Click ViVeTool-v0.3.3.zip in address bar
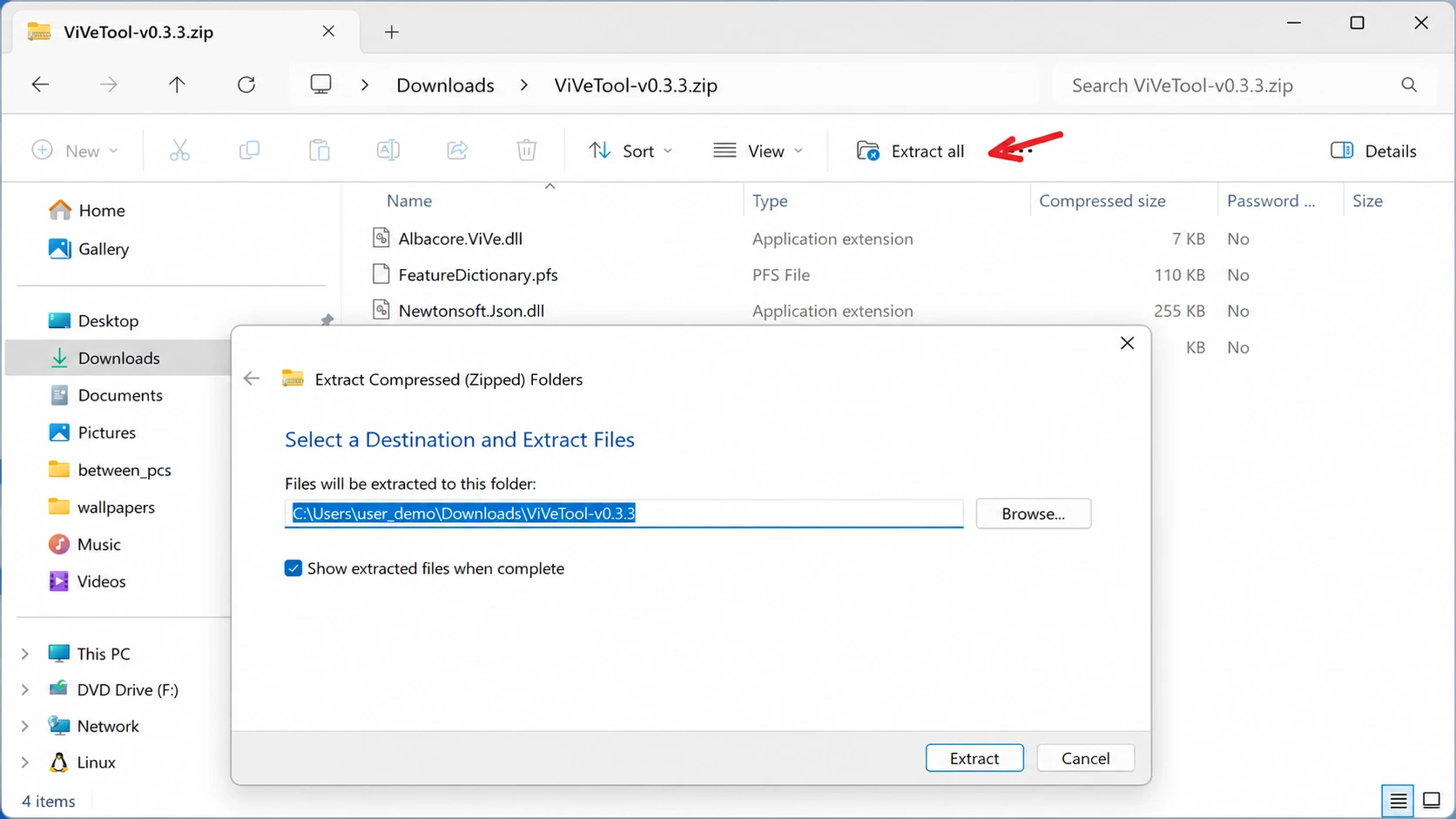Screen dimensions: 1456x819 pyautogui.click(x=636, y=85)
